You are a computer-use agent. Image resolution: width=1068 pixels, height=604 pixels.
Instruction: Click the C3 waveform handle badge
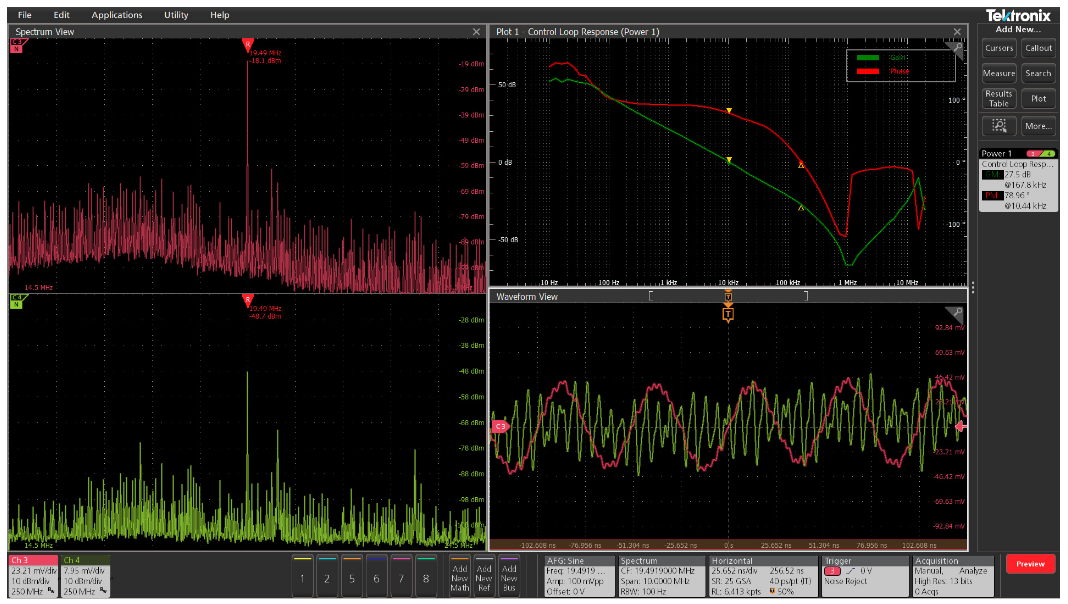(500, 427)
